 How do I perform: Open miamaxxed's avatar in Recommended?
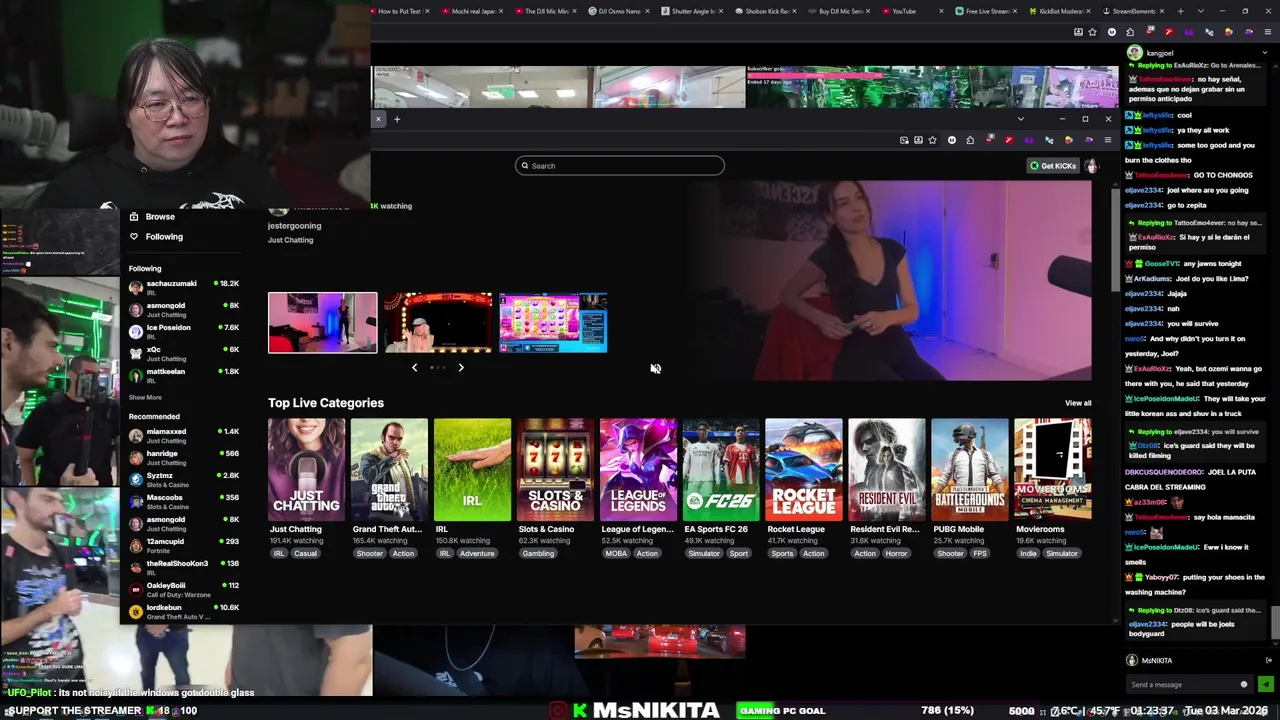pos(136,436)
